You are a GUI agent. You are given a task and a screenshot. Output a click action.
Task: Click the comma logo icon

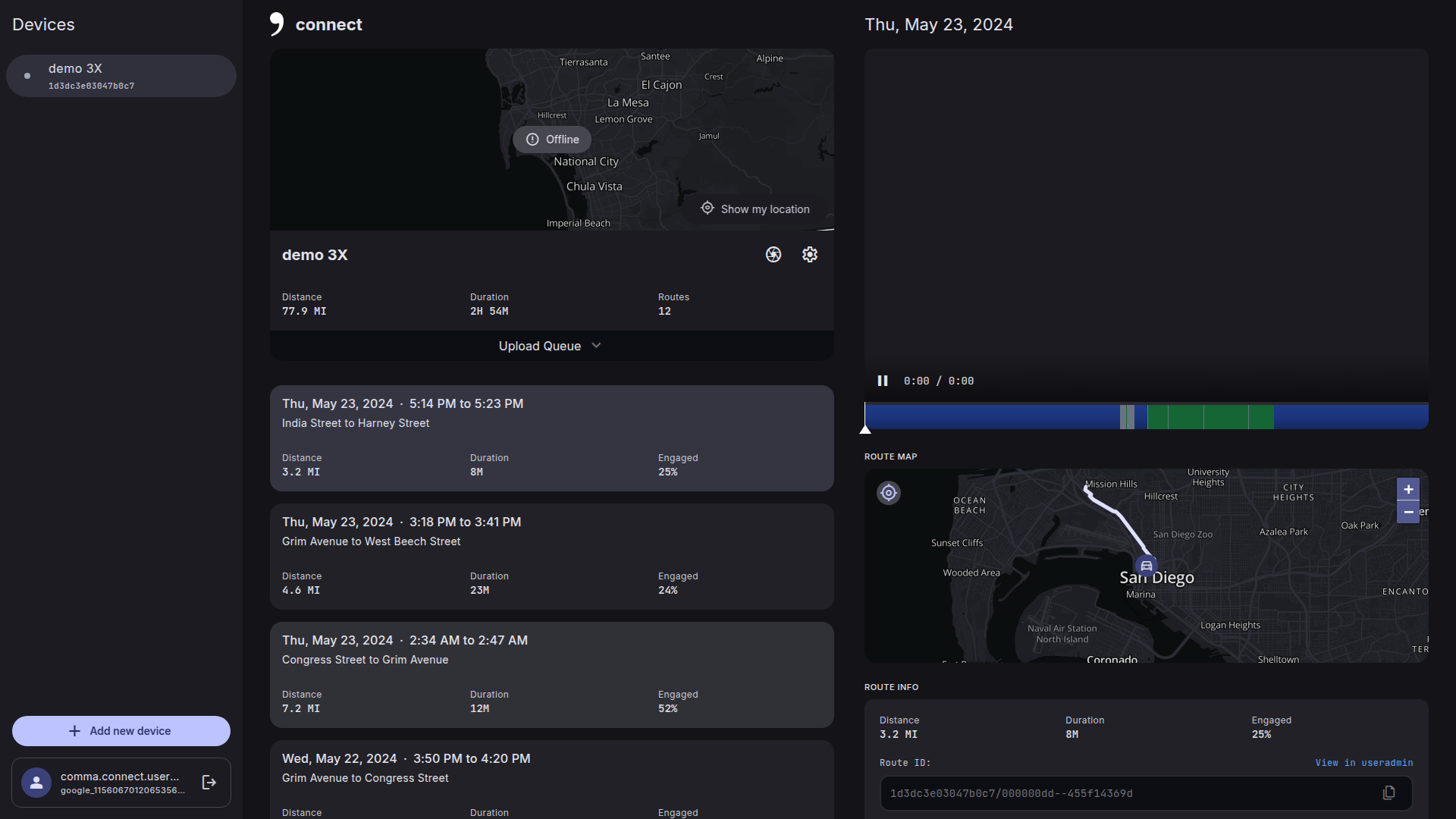point(277,24)
